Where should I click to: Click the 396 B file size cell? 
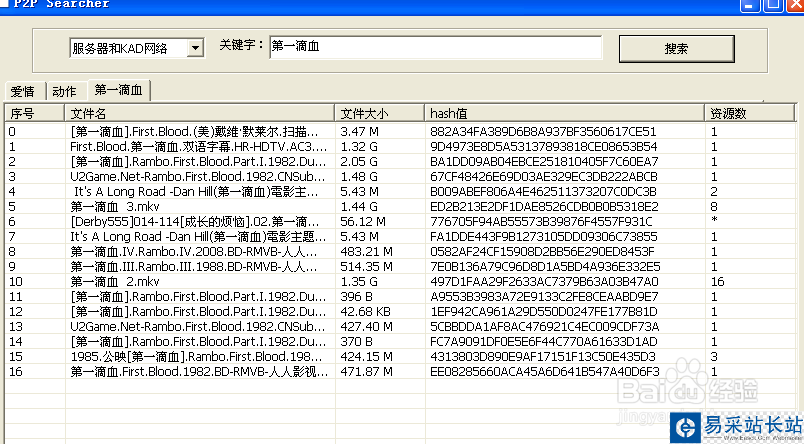point(356,296)
